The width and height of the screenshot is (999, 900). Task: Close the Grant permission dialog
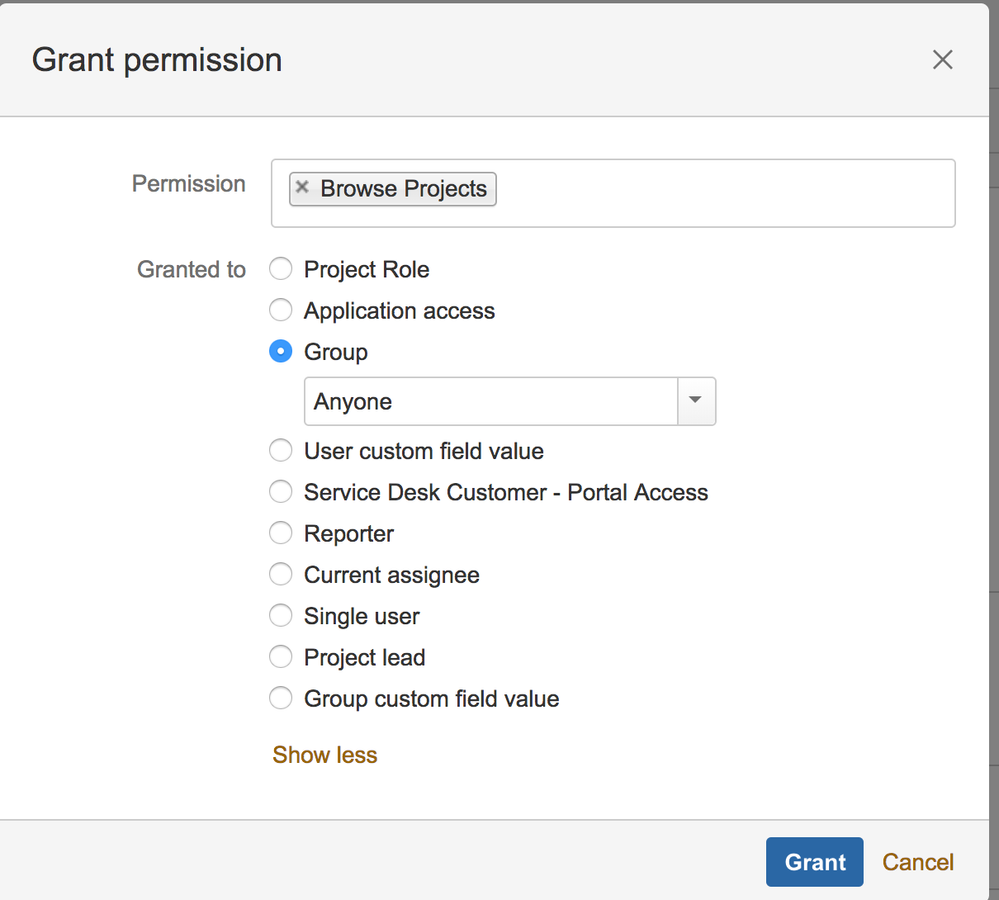coord(942,60)
